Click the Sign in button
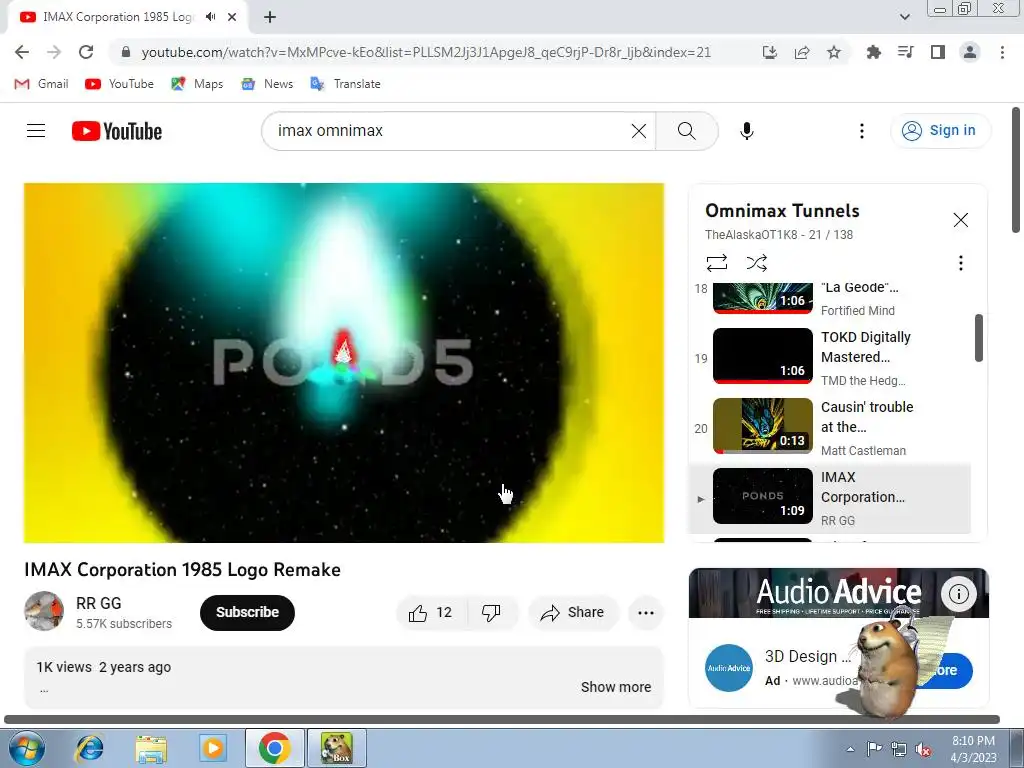 940,131
